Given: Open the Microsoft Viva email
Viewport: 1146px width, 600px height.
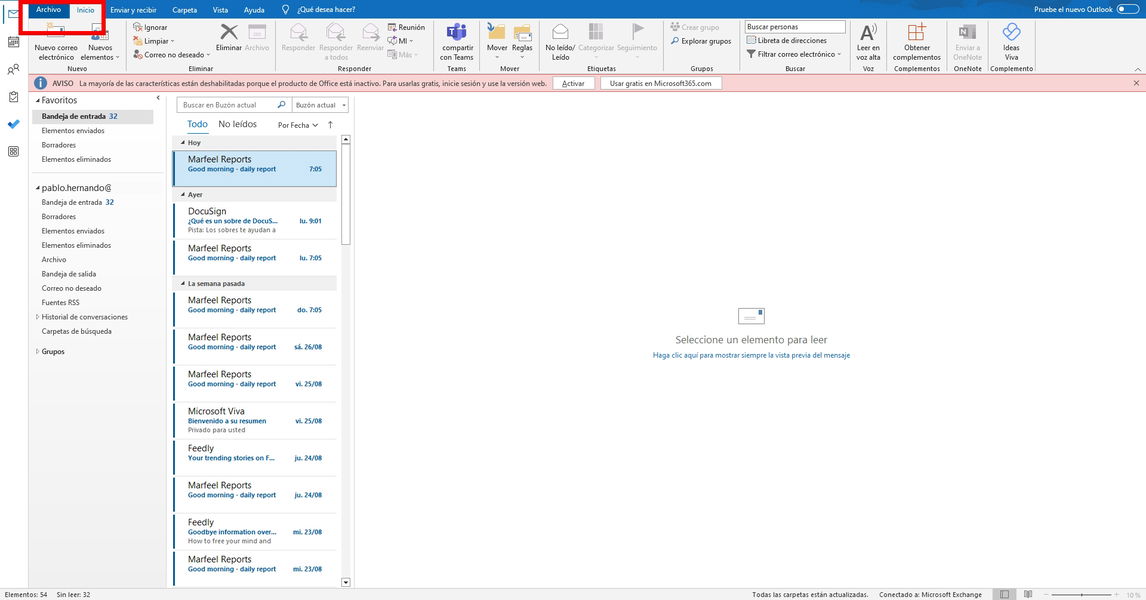Looking at the screenshot, I should click(255, 420).
